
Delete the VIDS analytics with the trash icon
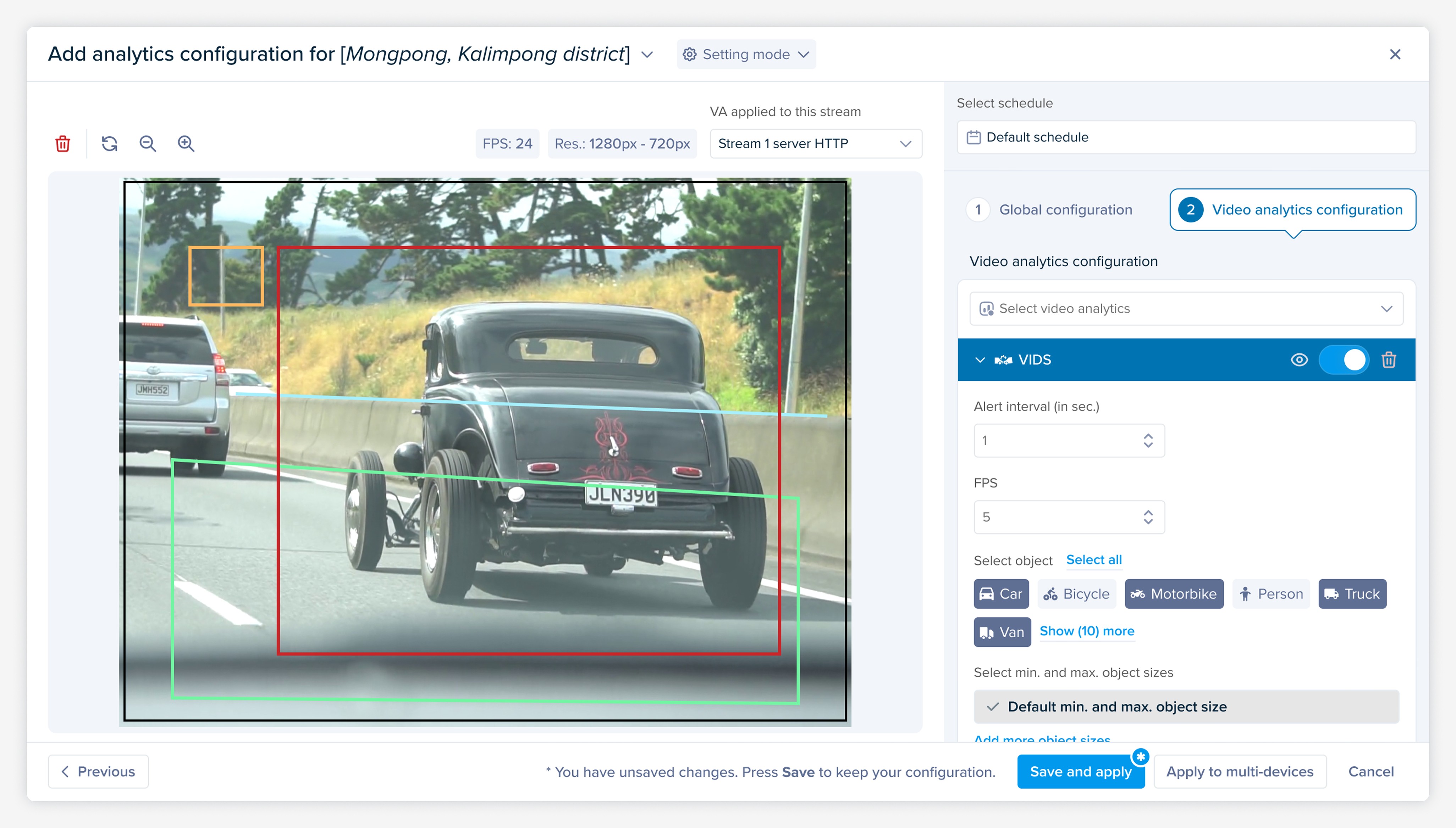tap(1388, 360)
